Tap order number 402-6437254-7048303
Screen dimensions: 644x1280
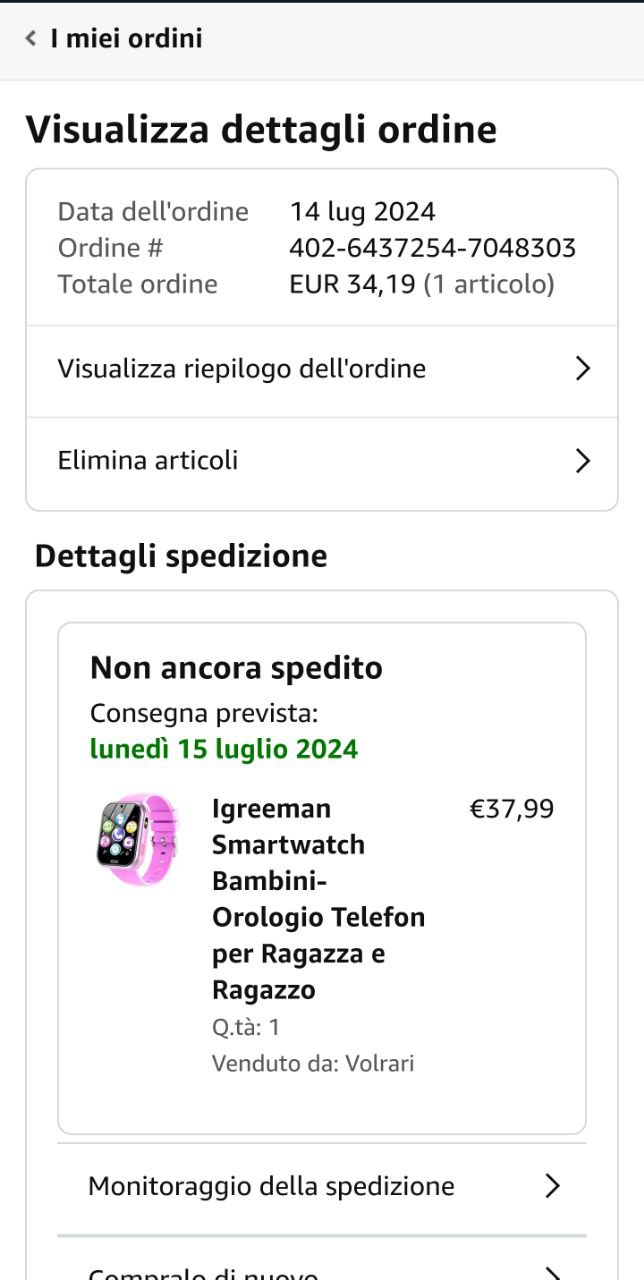tap(432, 248)
